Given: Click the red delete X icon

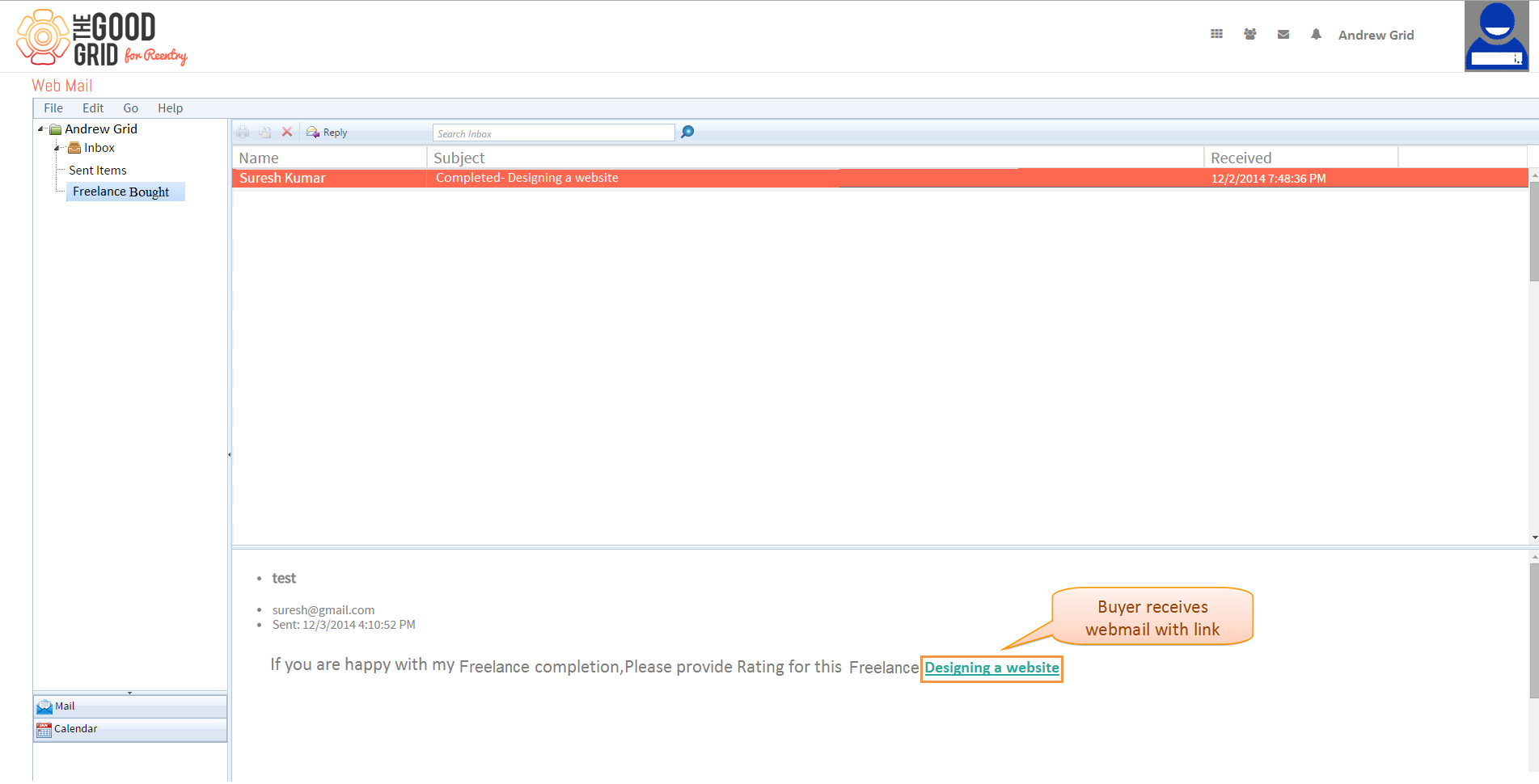Looking at the screenshot, I should click(x=287, y=132).
